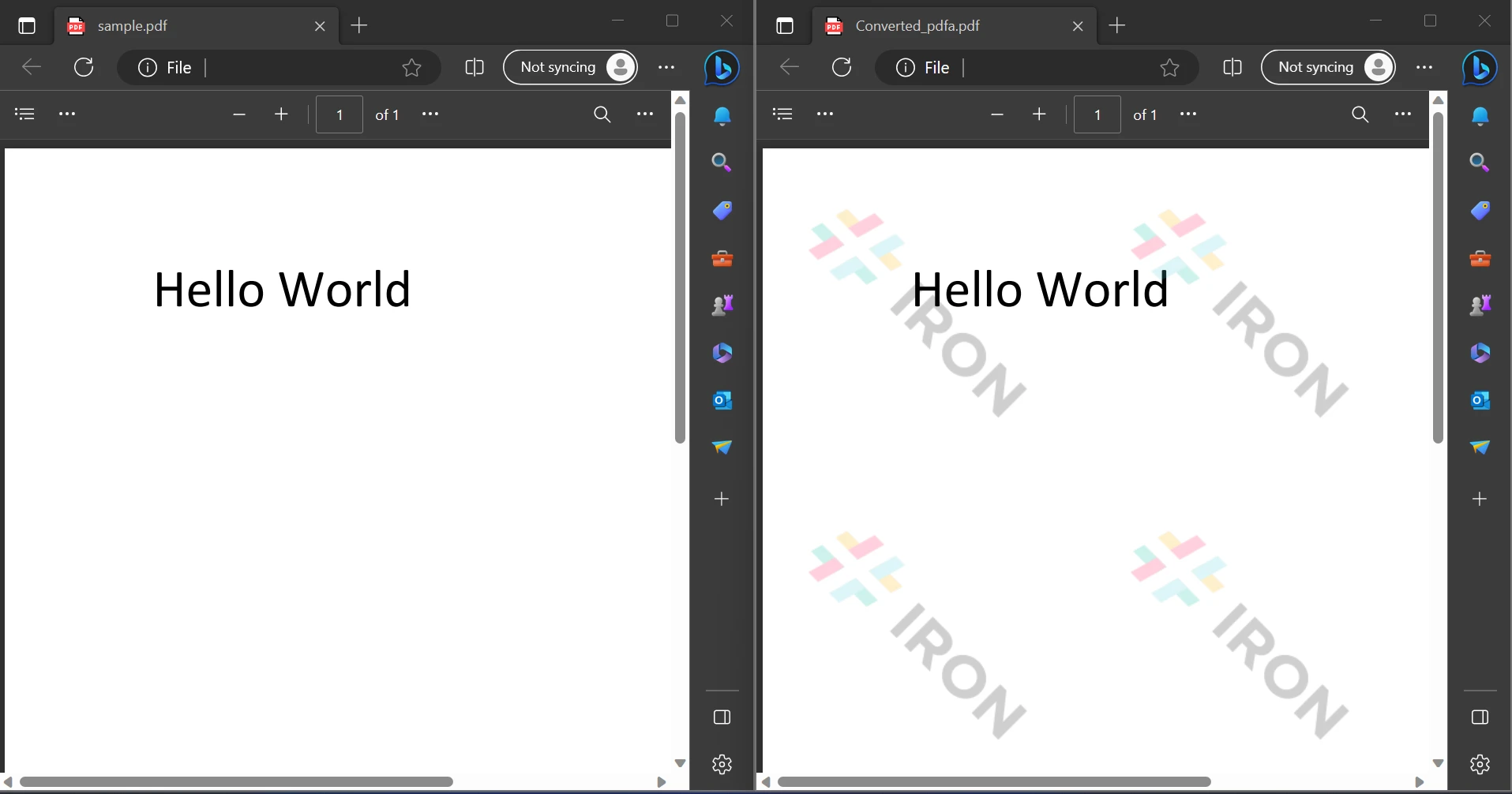Open Games chess icon in sample.pdf sidebar
The width and height of the screenshot is (1512, 794).
tap(722, 305)
